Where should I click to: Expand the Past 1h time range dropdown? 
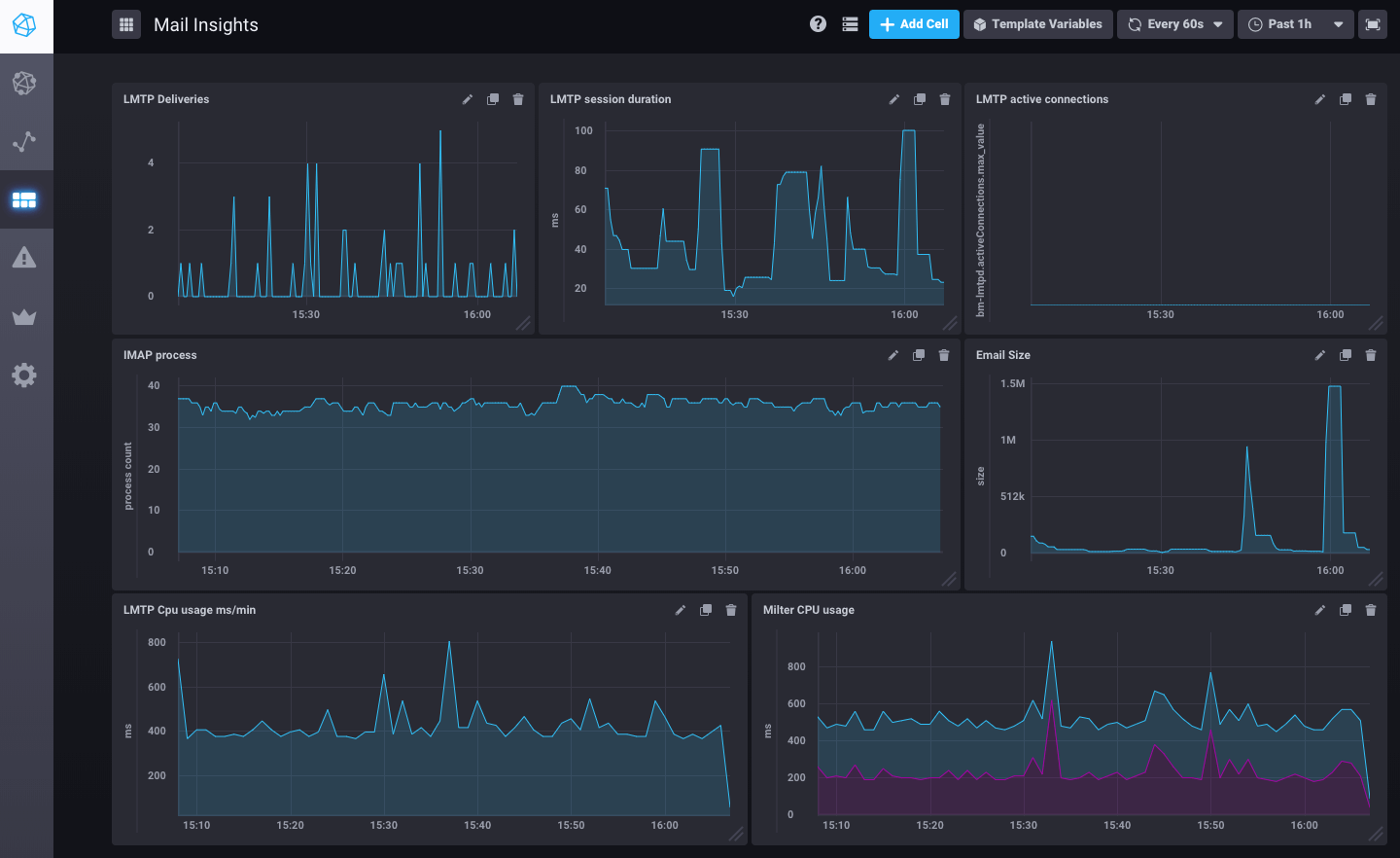tap(1296, 24)
